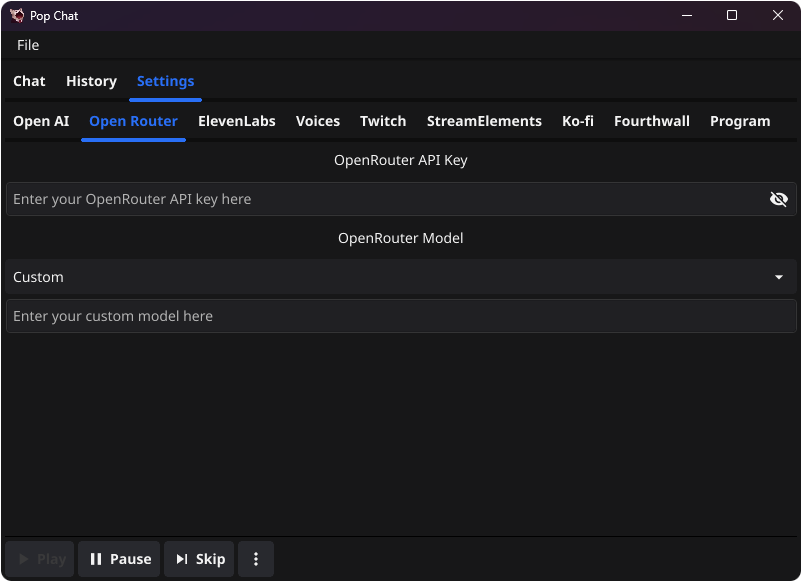Toggle API key visibility with the eye icon
This screenshot has height=582, width=802.
pos(779,198)
